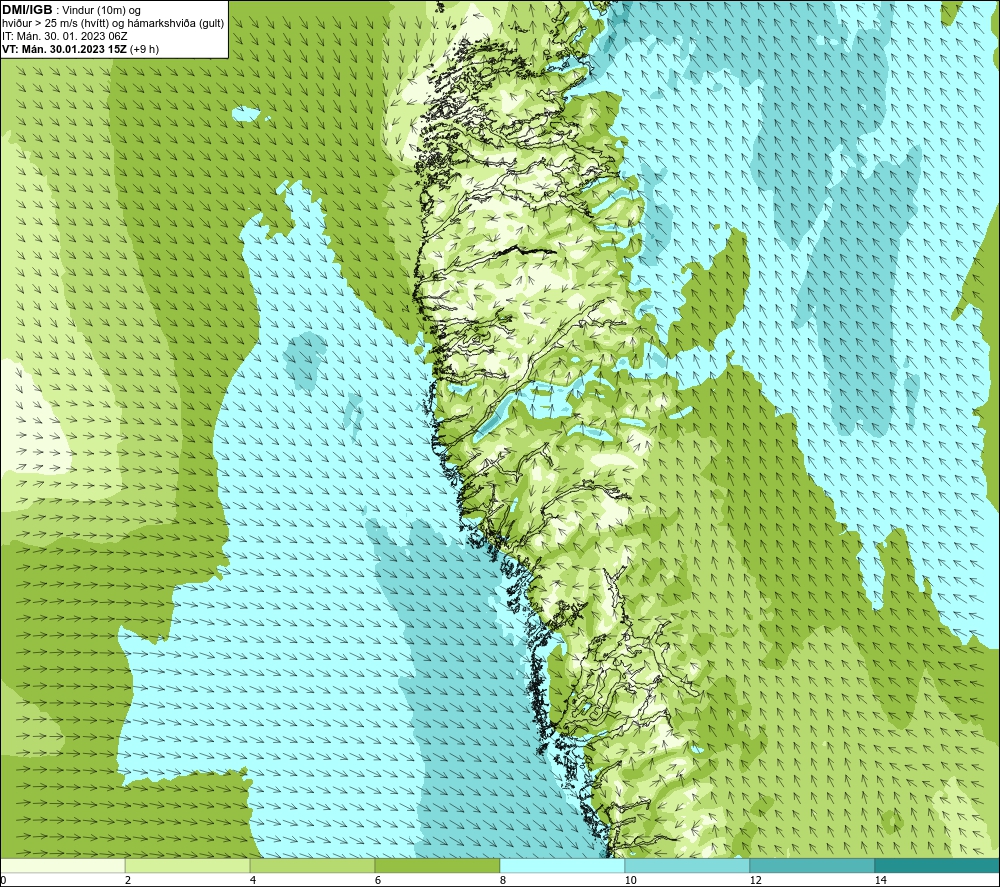Pick the dark teal above-14 m/s scale swatch
This screenshot has height=887, width=1000.
(x=937, y=865)
